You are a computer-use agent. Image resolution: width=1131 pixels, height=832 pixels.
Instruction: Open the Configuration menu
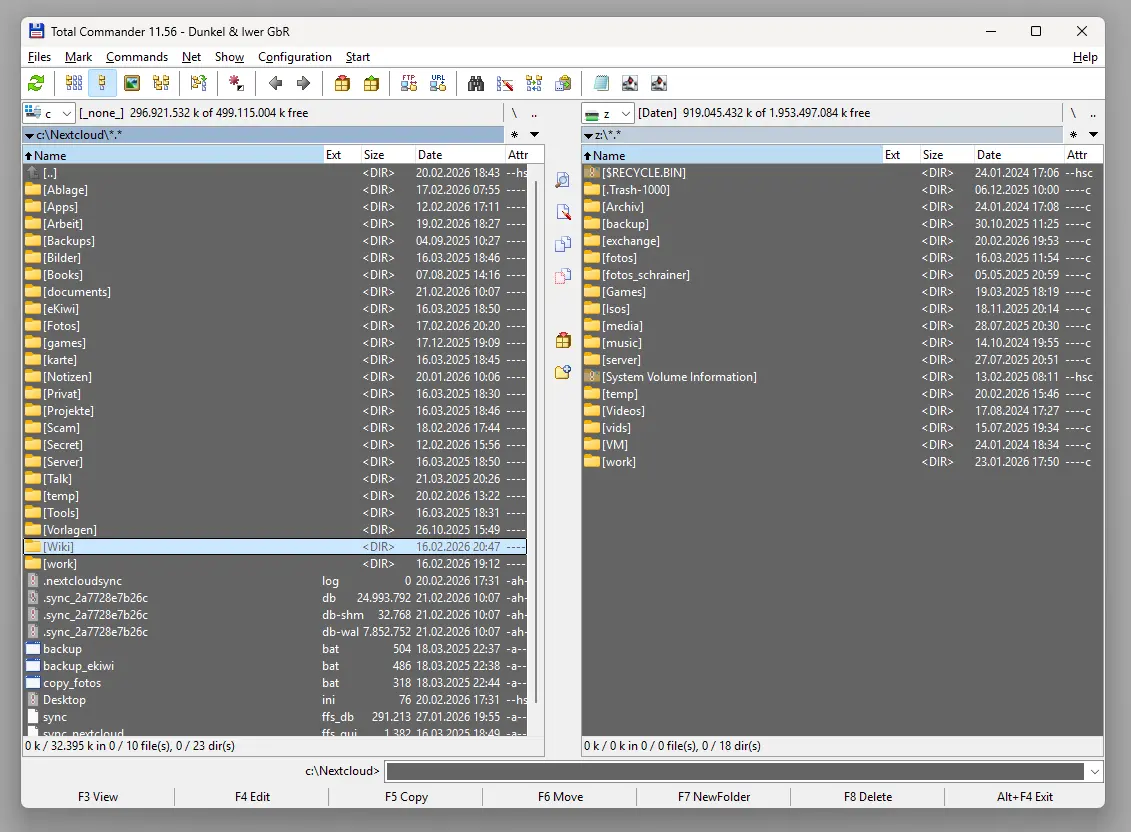(x=294, y=57)
